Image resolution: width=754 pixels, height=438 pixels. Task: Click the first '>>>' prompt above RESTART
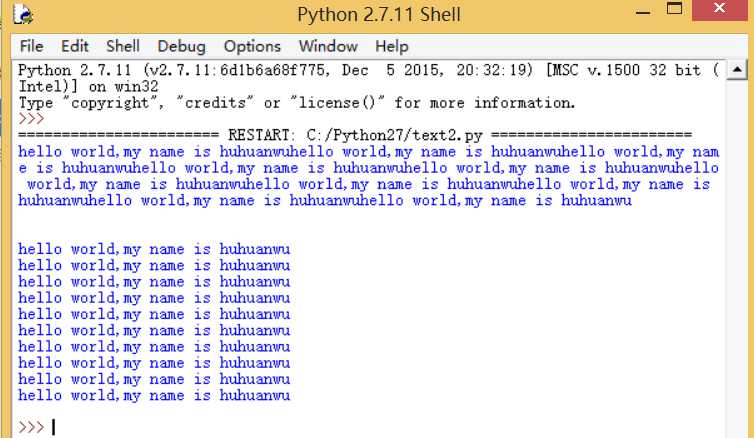pyautogui.click(x=31, y=119)
